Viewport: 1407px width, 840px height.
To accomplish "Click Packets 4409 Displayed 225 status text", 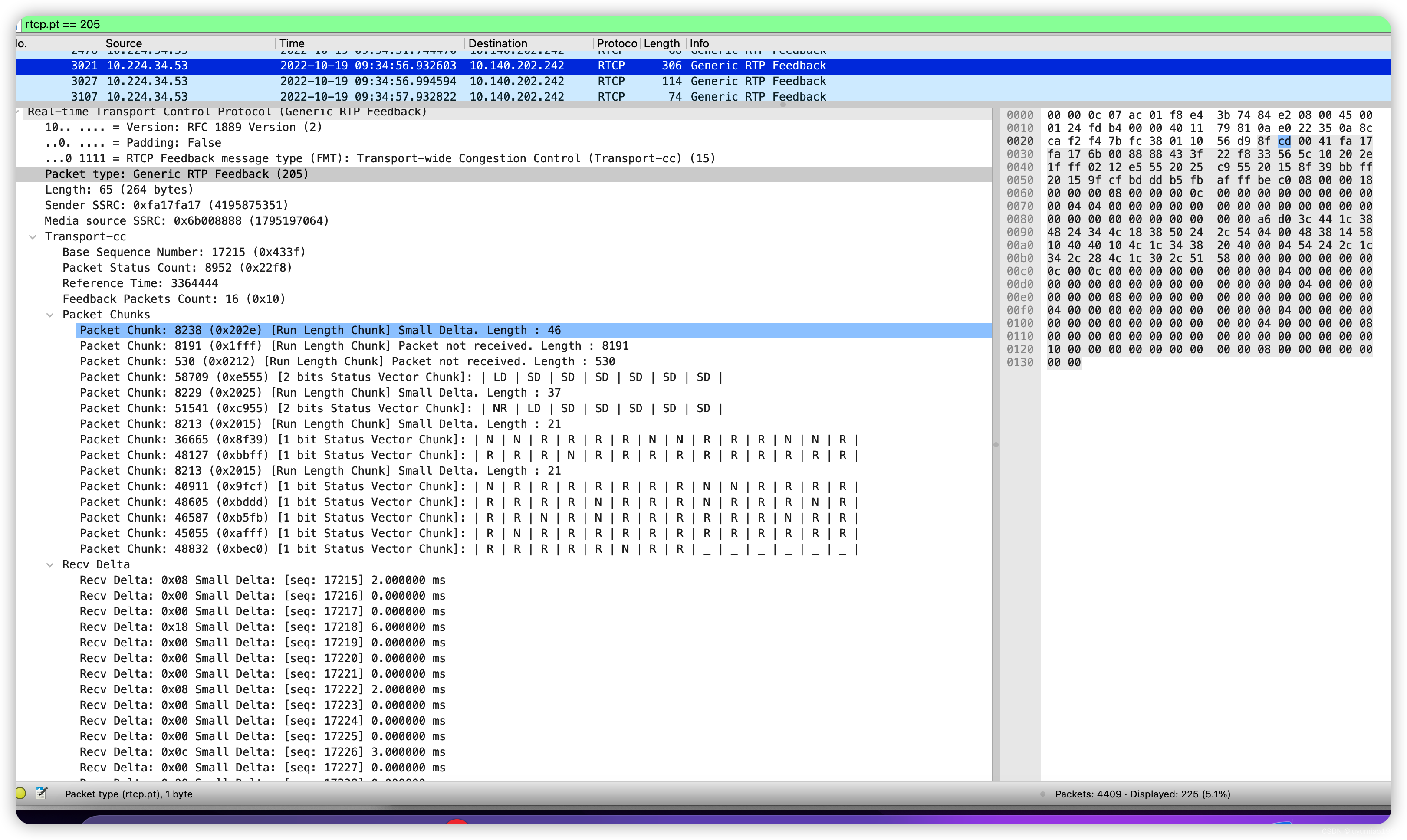I will click(1142, 794).
